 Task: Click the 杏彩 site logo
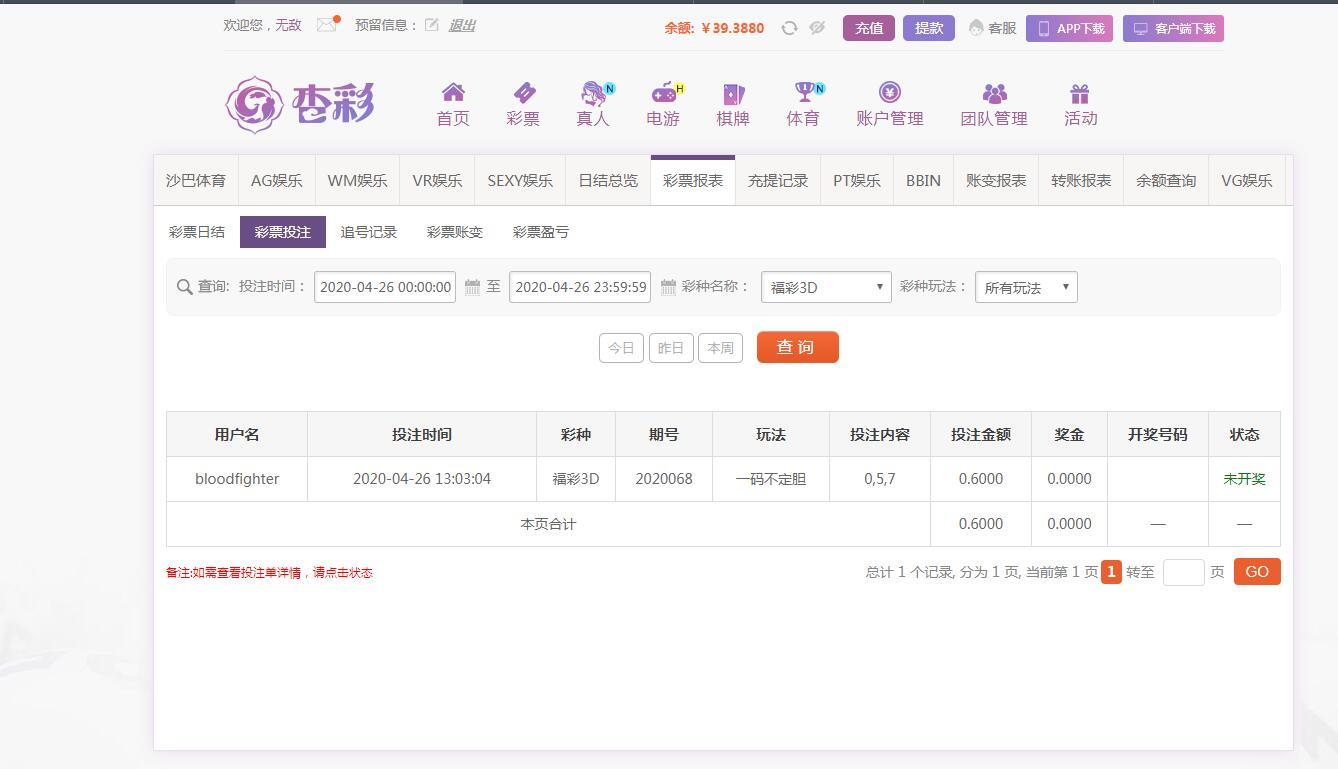click(300, 104)
